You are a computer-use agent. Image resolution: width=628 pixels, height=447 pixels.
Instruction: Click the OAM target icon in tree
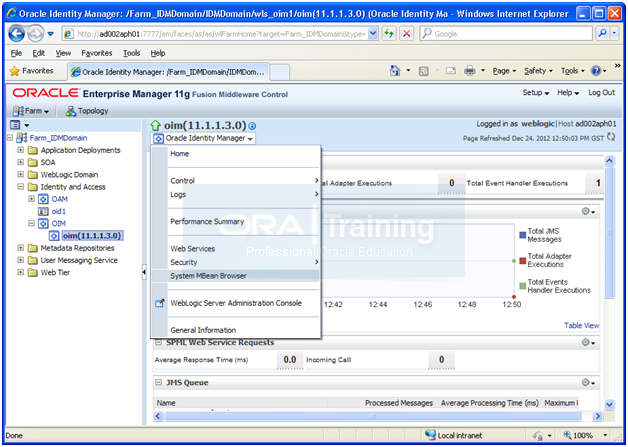(43, 199)
